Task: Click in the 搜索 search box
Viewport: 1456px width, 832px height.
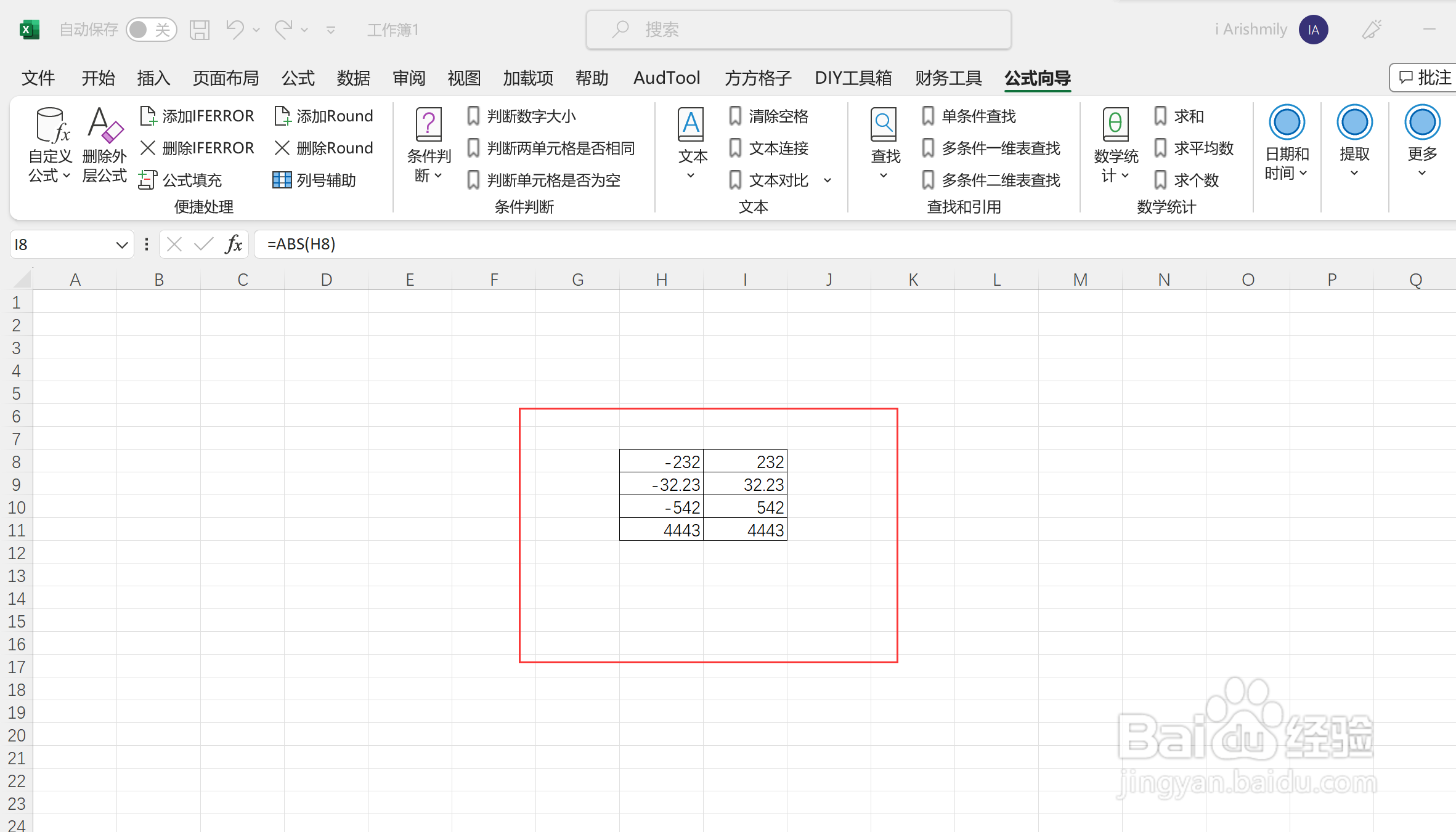Action: click(x=799, y=30)
